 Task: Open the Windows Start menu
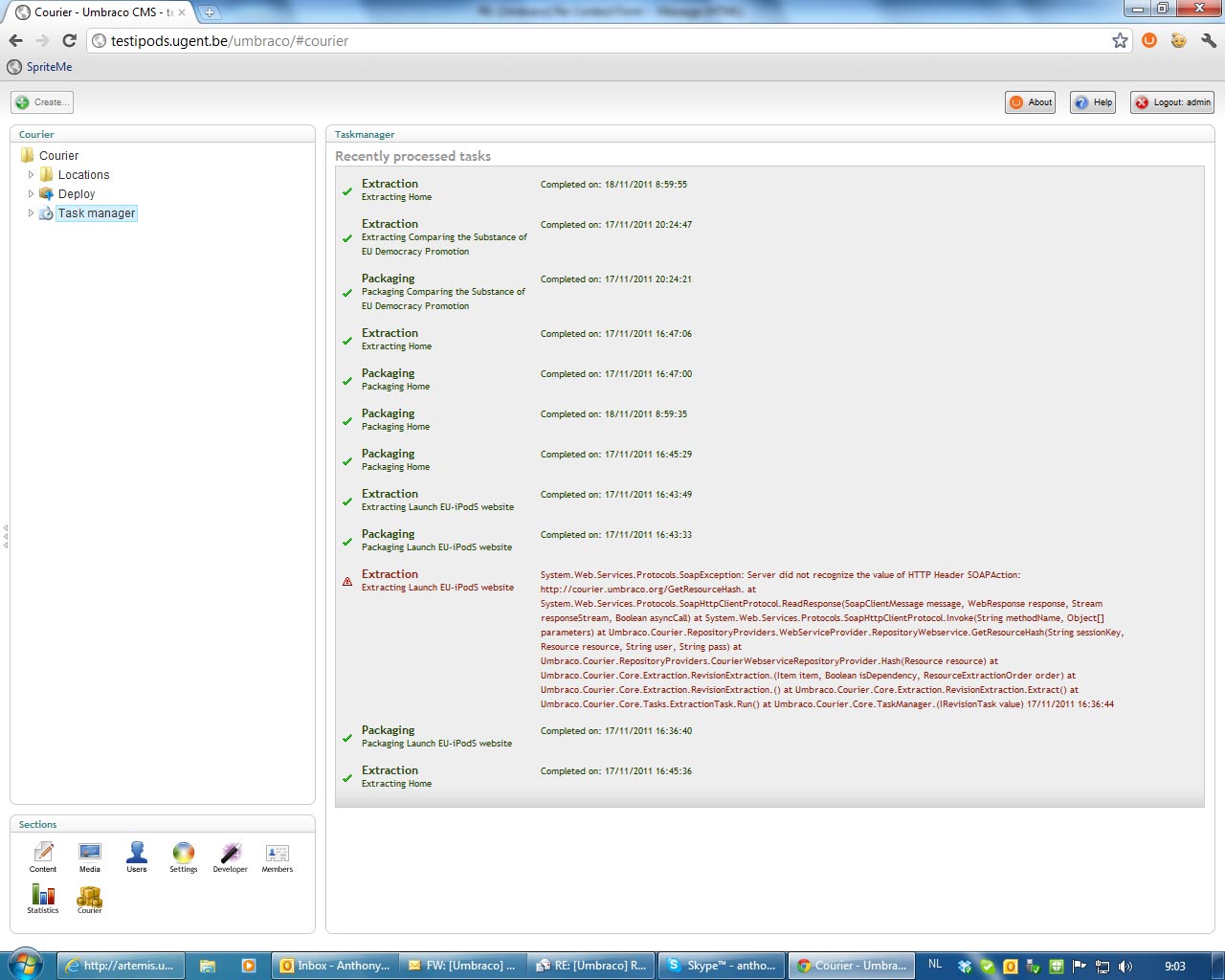26,965
